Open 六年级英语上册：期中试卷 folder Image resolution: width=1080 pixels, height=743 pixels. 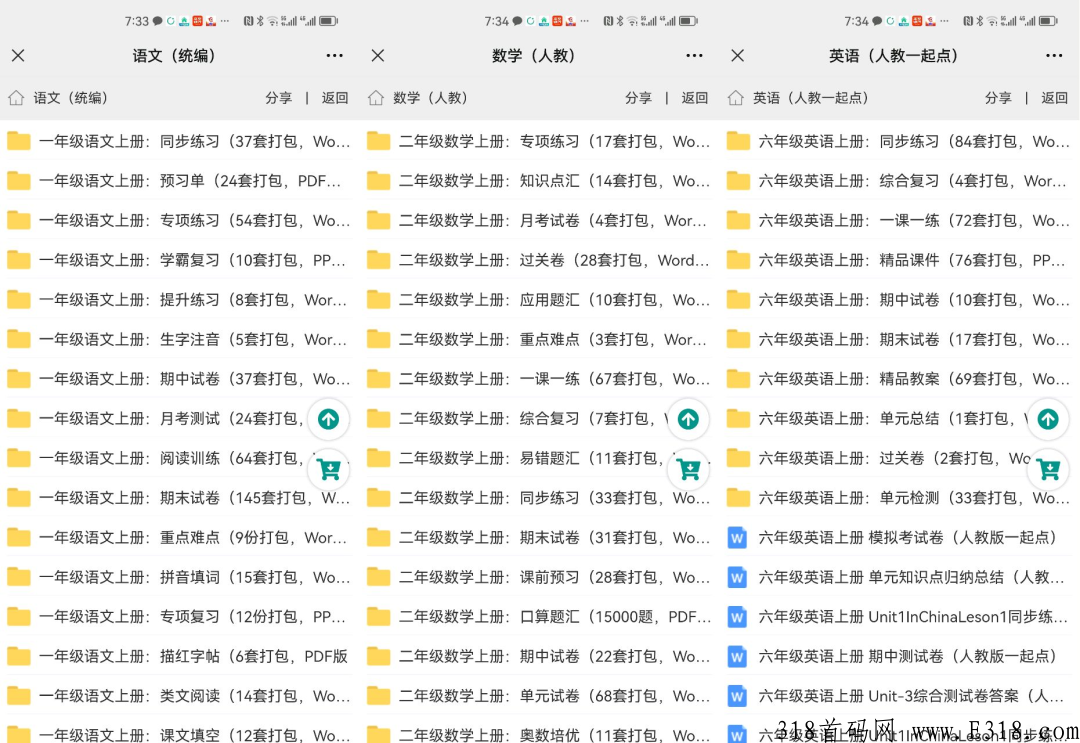click(900, 300)
